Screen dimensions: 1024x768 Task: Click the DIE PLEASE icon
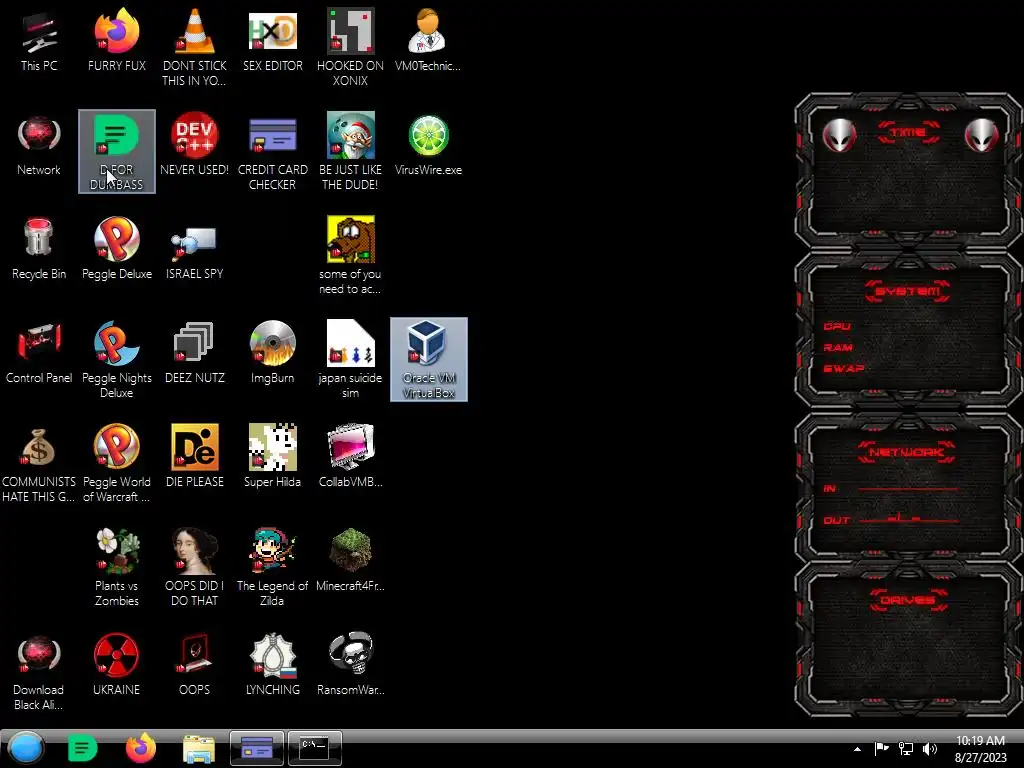pos(194,456)
